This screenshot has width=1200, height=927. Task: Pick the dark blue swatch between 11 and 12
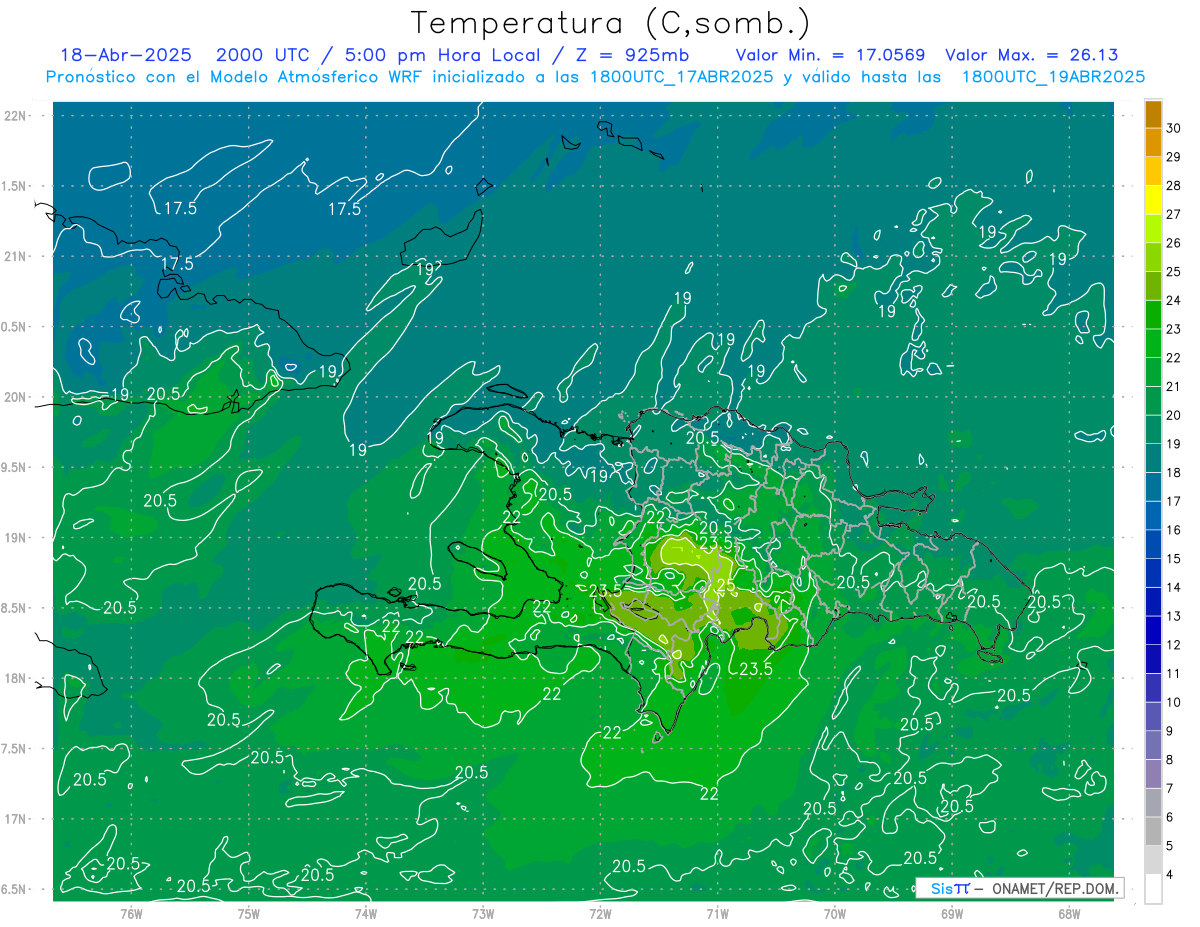[x=1153, y=659]
